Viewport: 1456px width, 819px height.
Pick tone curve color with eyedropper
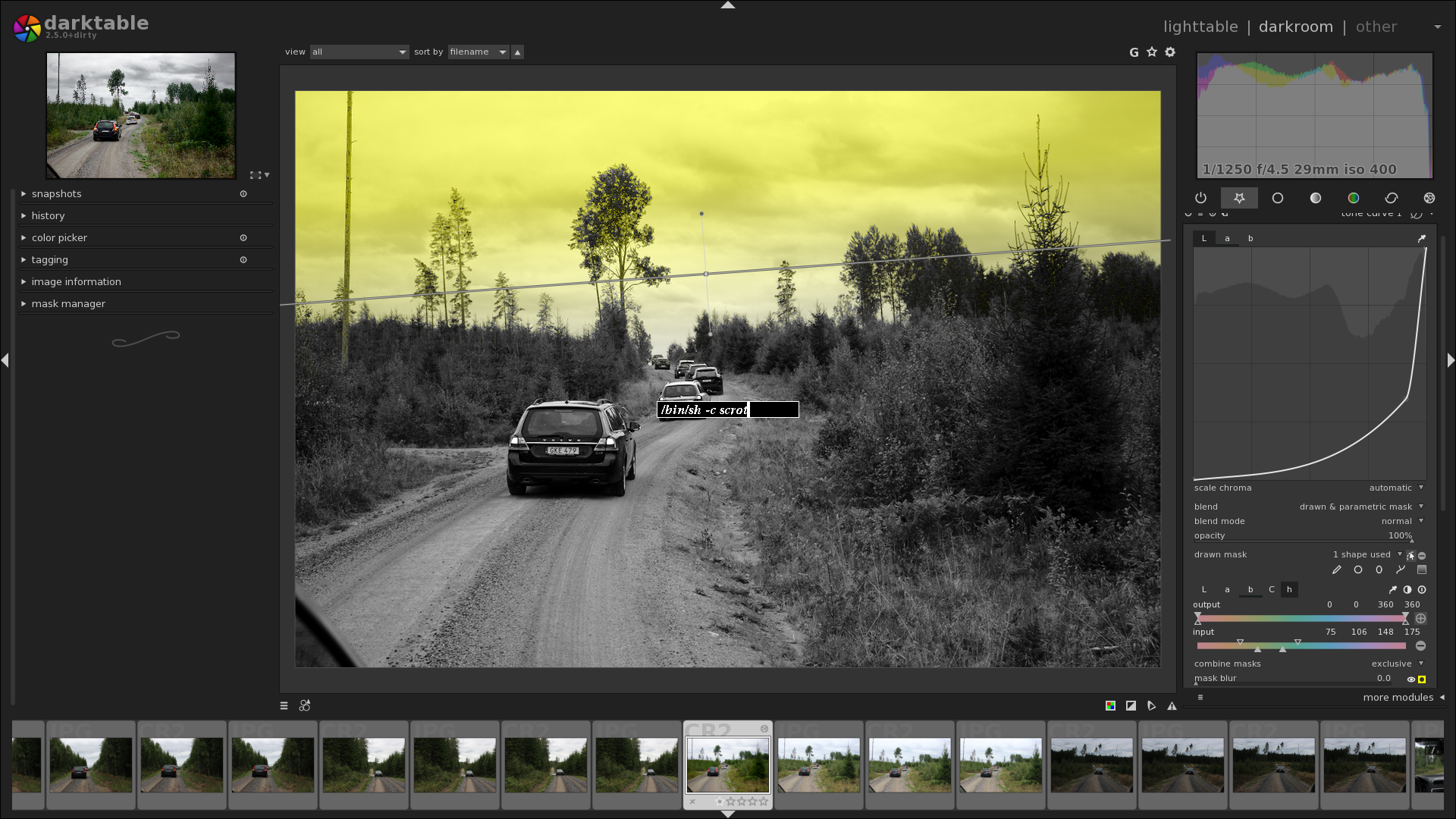click(x=1422, y=238)
